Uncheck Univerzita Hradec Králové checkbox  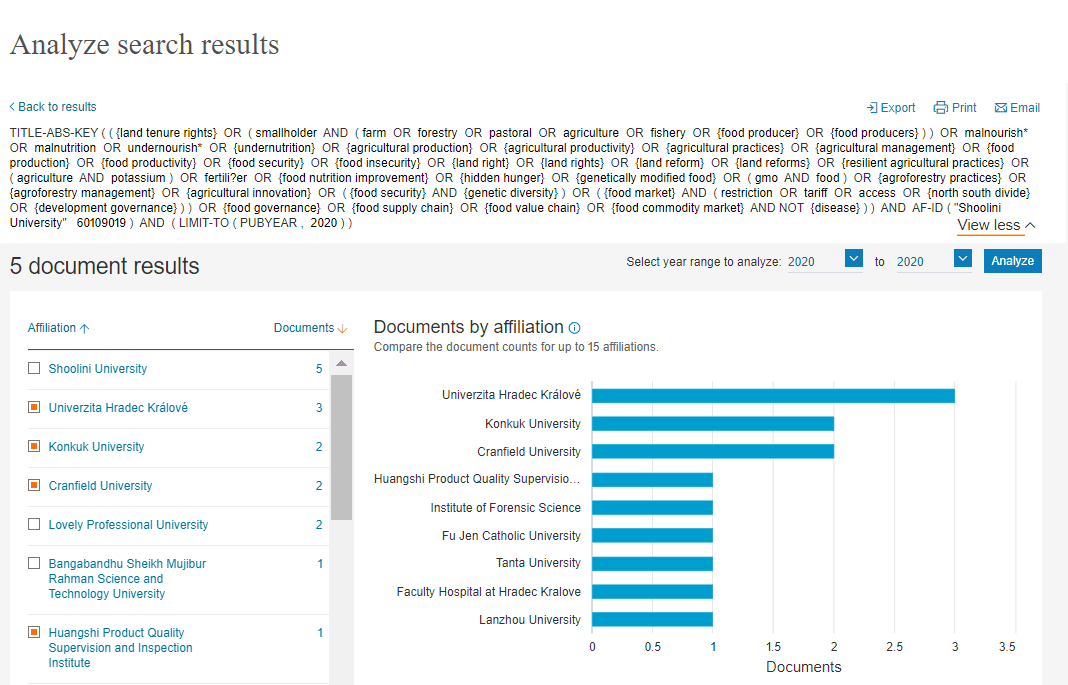click(34, 408)
